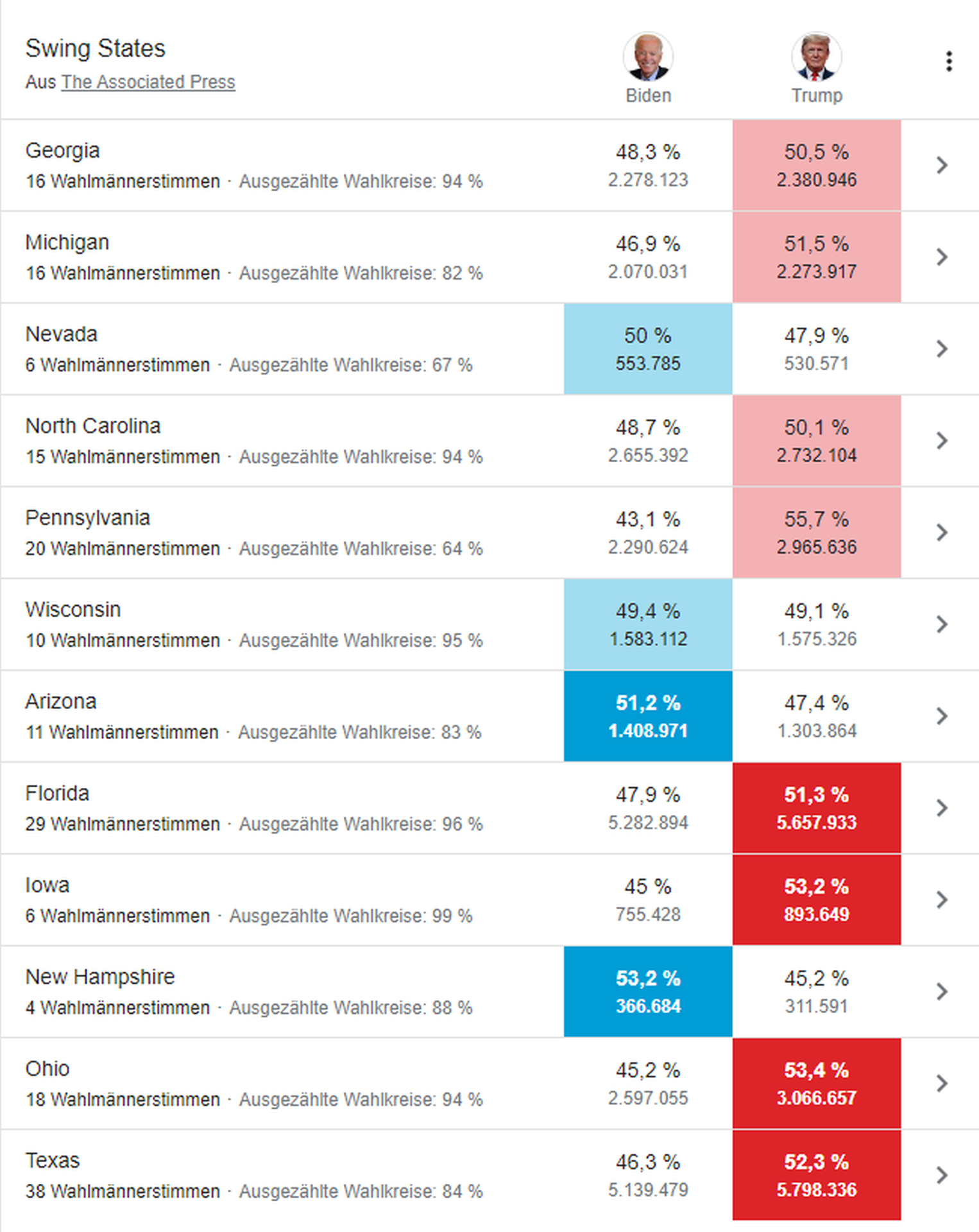
Task: Show Wisconsin details via chevron arrow
Action: 941,624
